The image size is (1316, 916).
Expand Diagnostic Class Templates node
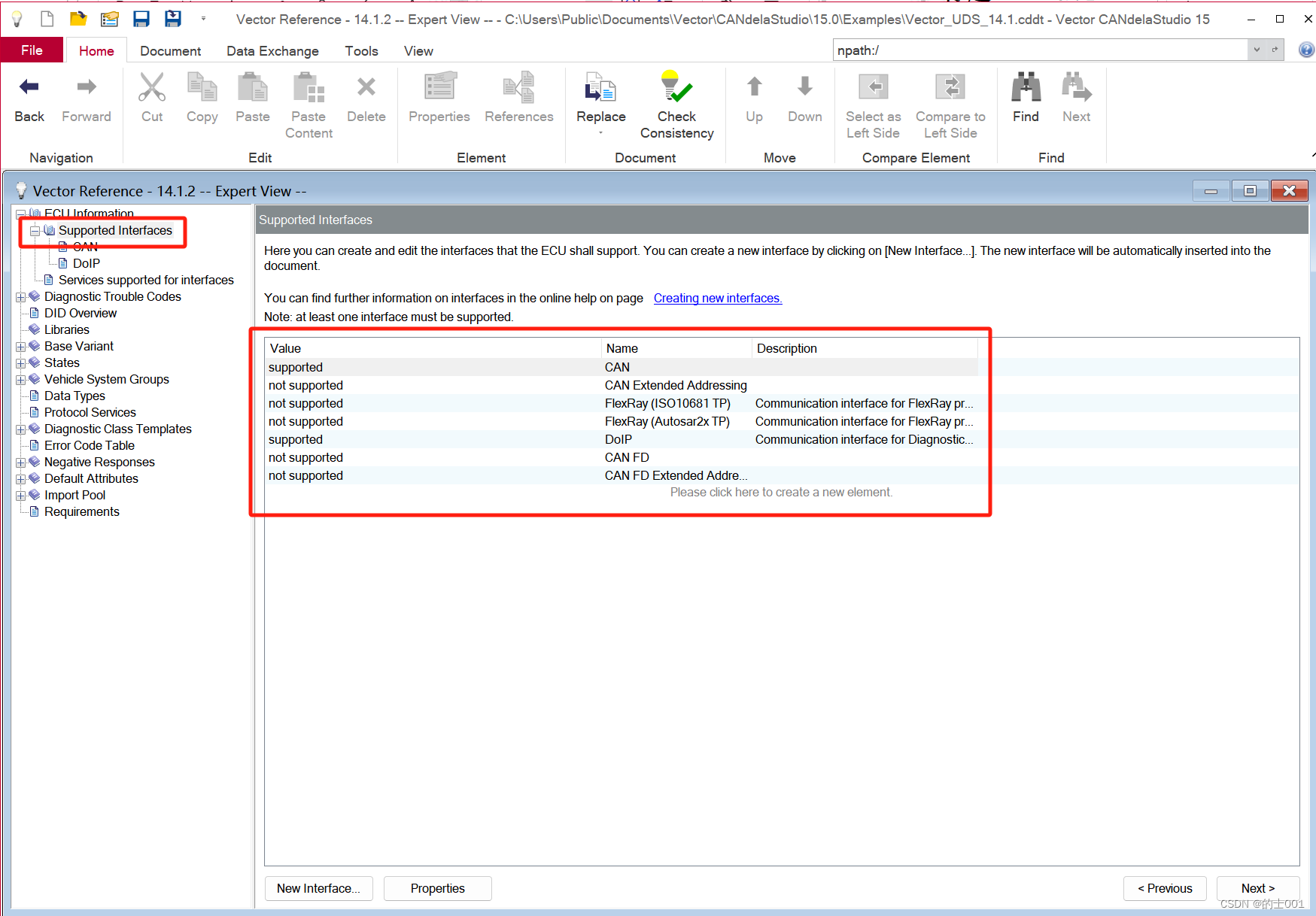click(x=21, y=429)
